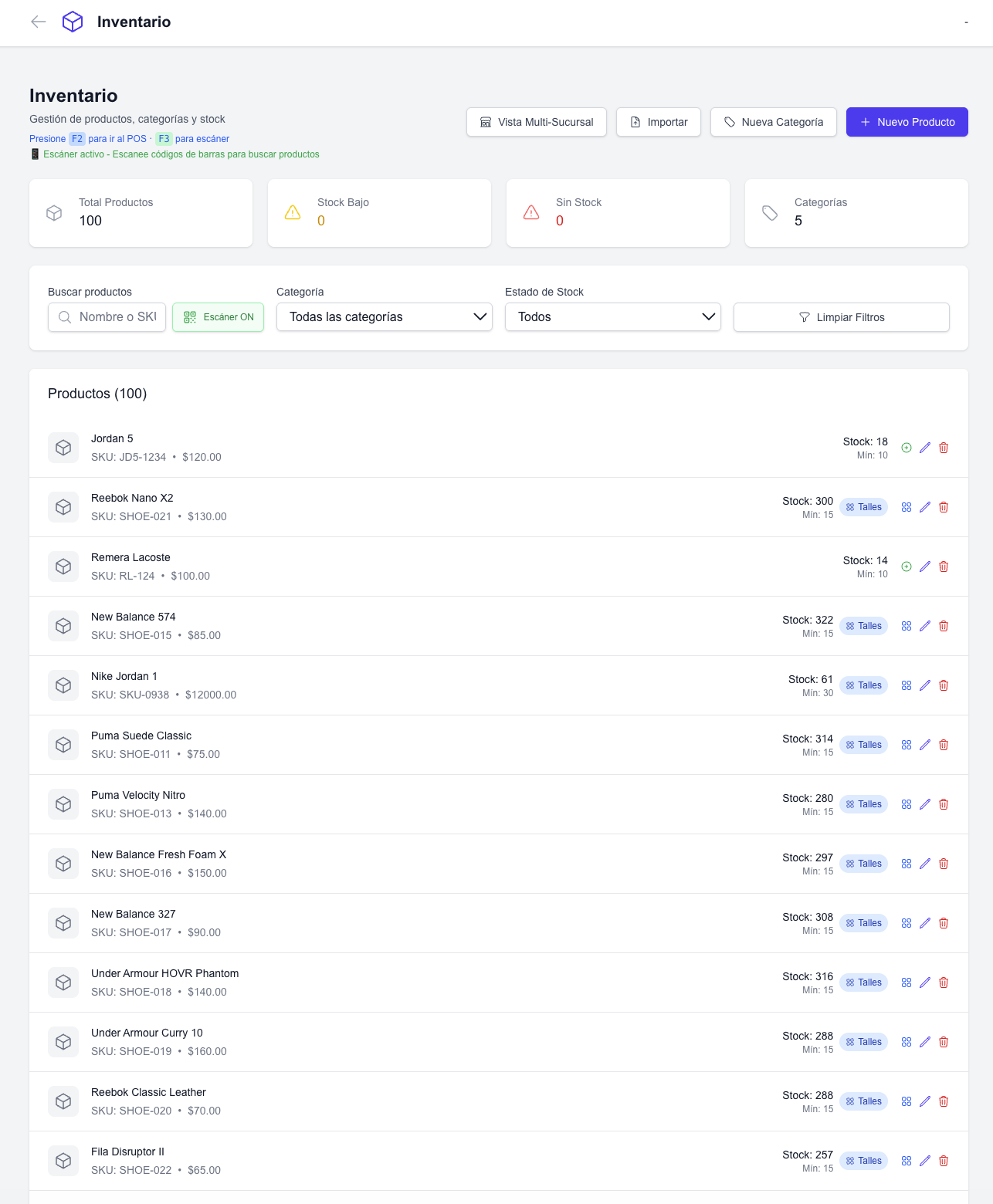The width and height of the screenshot is (993, 1204).
Task: Click the Nuevo Producto button
Action: click(907, 122)
